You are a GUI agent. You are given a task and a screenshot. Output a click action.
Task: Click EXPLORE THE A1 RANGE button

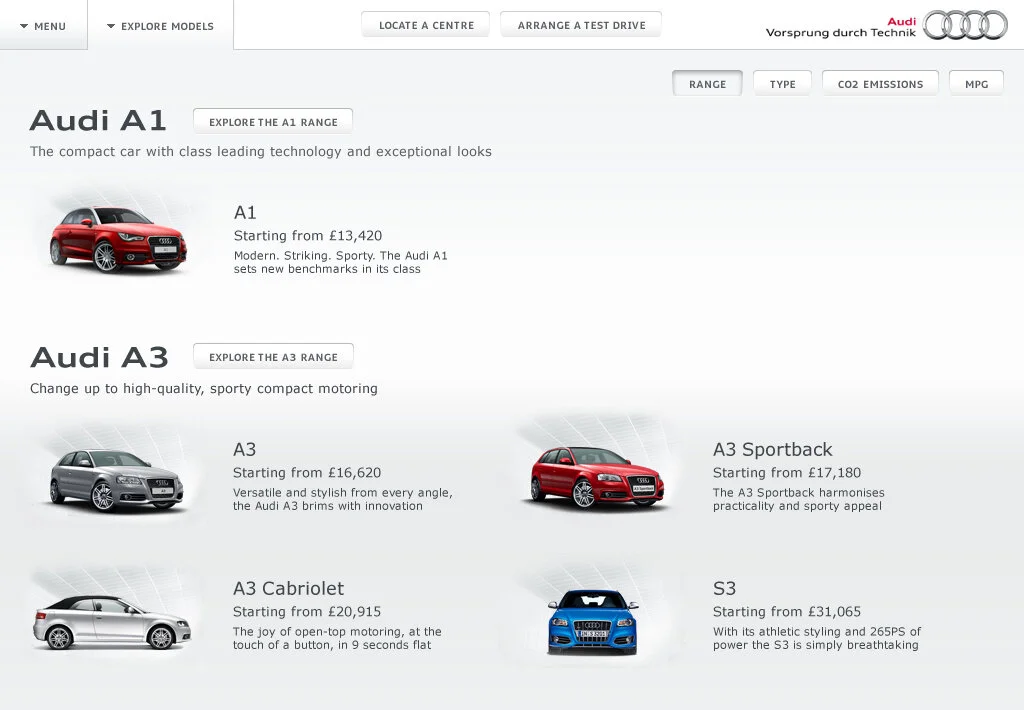pos(273,121)
